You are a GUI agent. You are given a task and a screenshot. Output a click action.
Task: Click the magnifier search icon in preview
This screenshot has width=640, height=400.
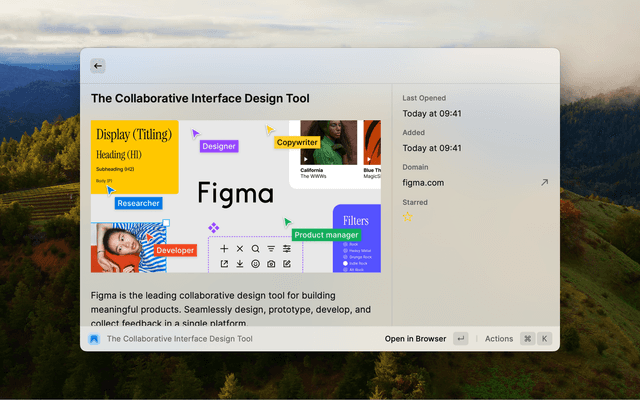[x=255, y=248]
